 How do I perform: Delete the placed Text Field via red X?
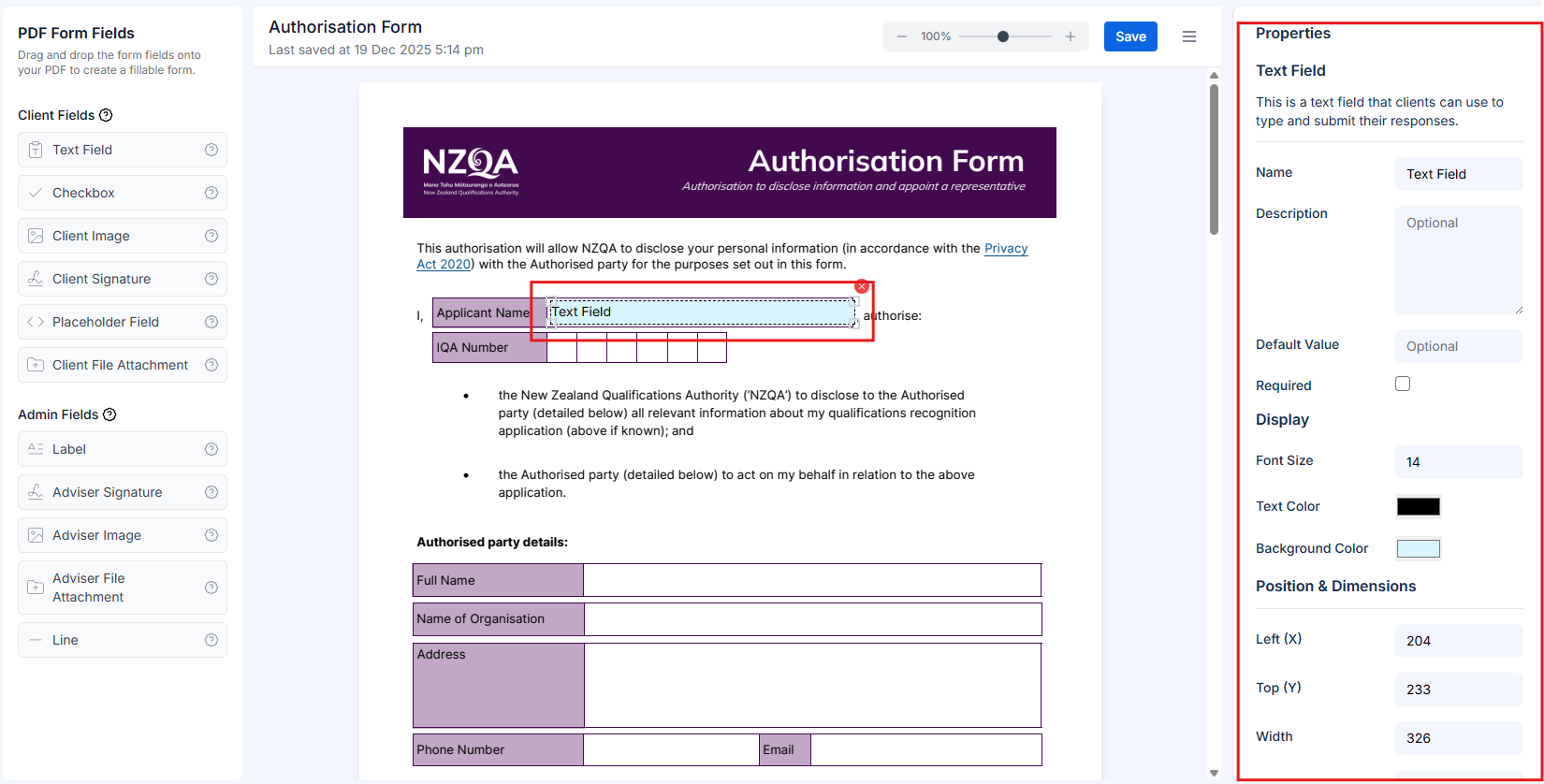[x=862, y=286]
